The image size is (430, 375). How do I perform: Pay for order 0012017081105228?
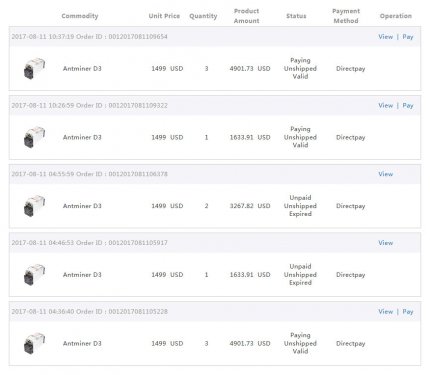408,311
